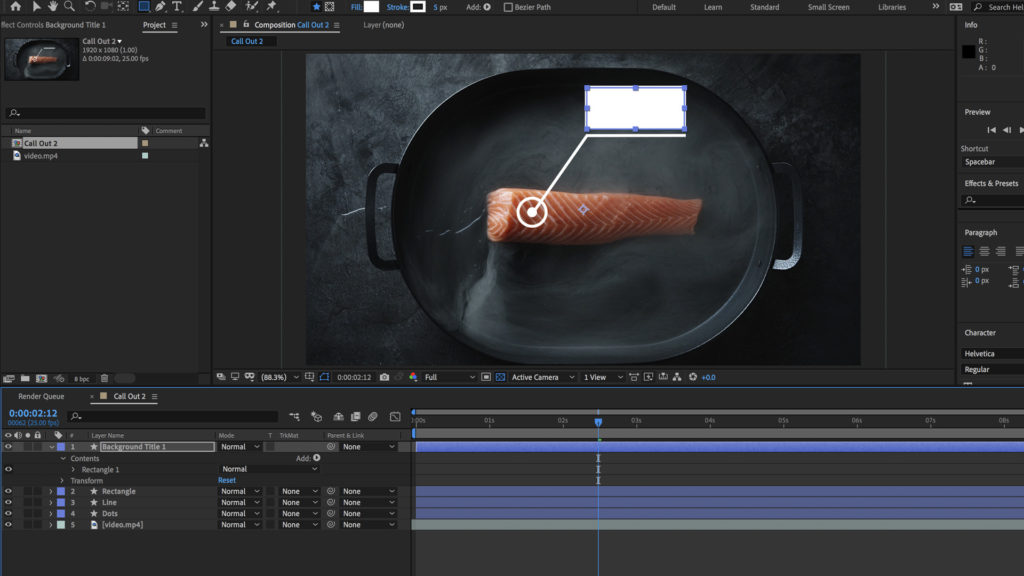Viewport: 1024px width, 576px height.
Task: Switch to the Render Queue tab
Action: (41, 396)
